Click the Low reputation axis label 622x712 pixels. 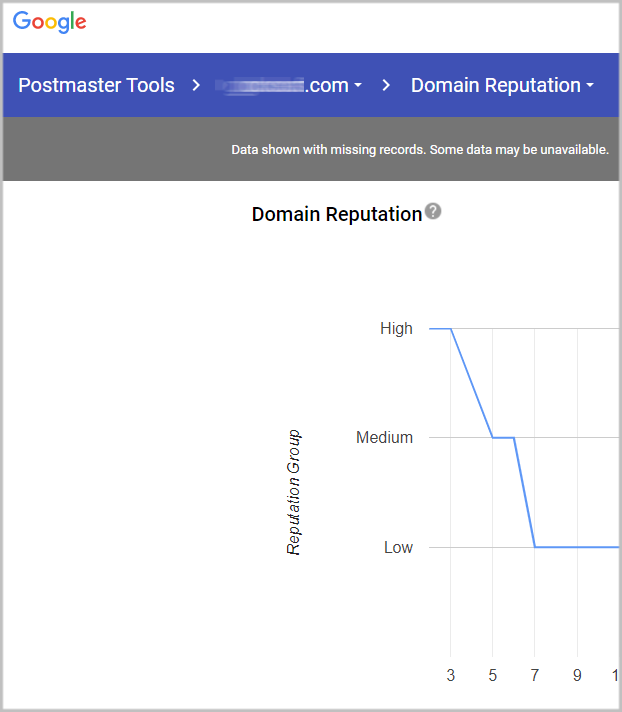point(398,547)
